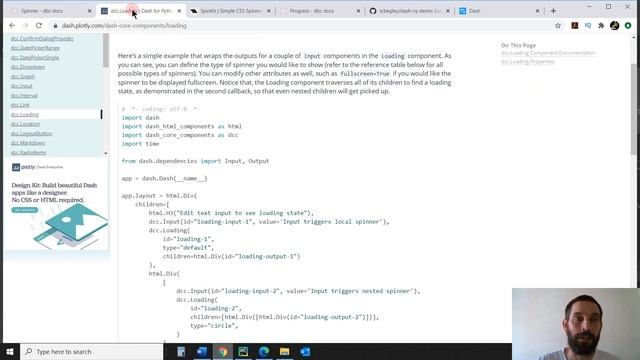Close the dcc.Loading Dash for Python tab
Viewport: 640px width, 360px height.
(x=179, y=11)
